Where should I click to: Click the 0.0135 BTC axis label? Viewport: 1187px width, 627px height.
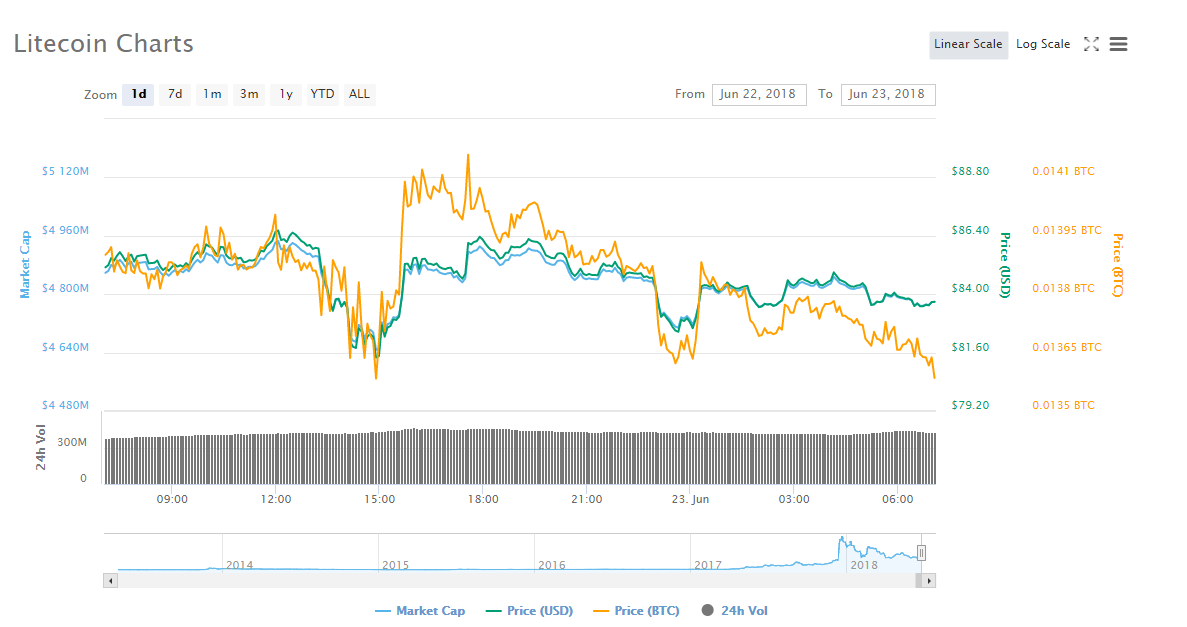point(1064,405)
